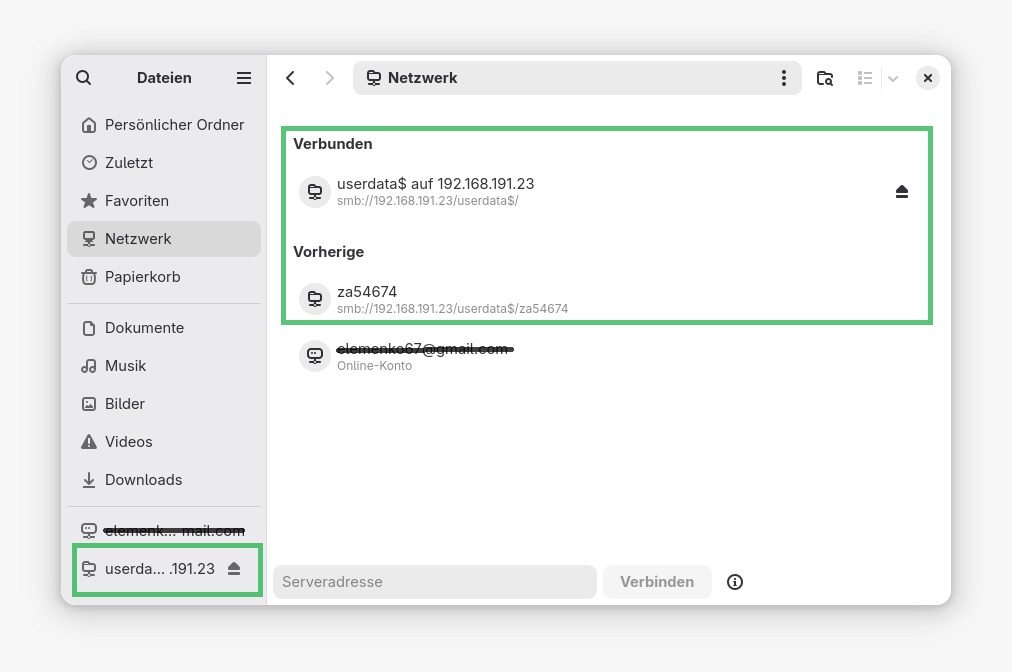Screen dimensions: 1012x672
Task: Click the network icon beside za54674
Action: click(315, 300)
